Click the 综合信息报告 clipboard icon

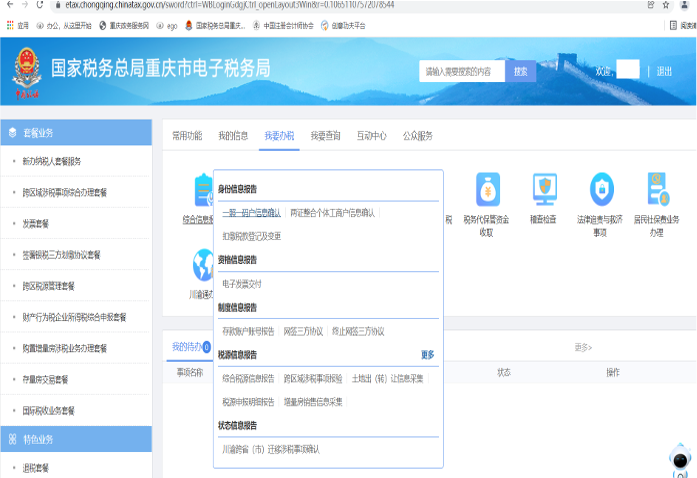tap(204, 190)
